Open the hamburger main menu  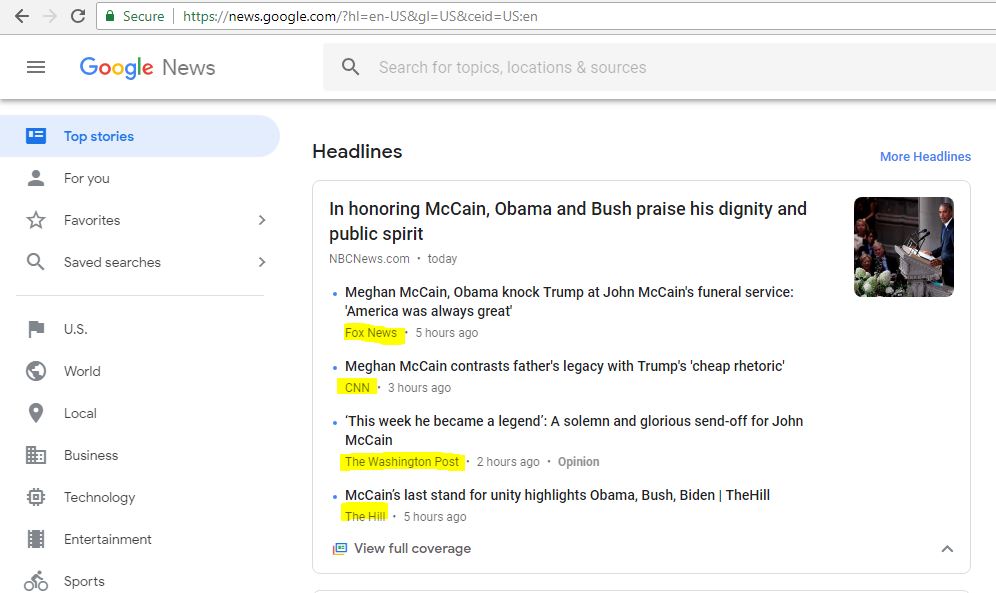[x=36, y=67]
